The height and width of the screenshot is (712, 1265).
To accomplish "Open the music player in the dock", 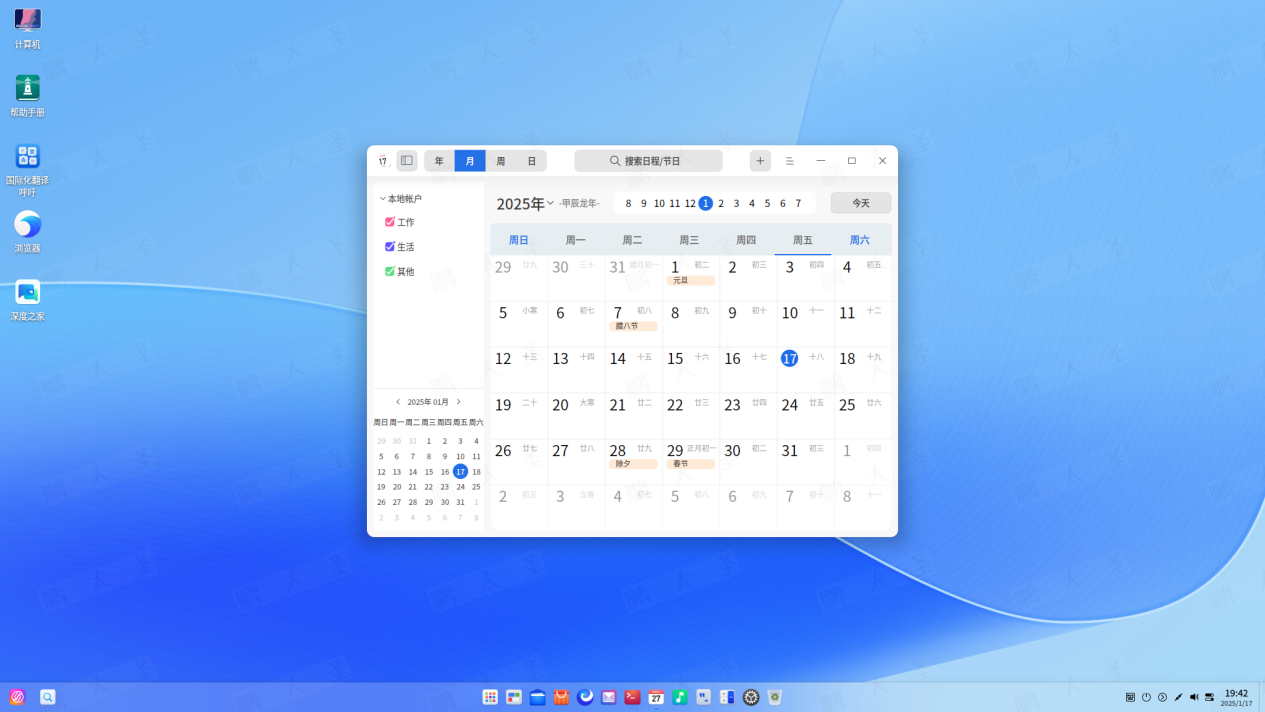I will (x=680, y=697).
